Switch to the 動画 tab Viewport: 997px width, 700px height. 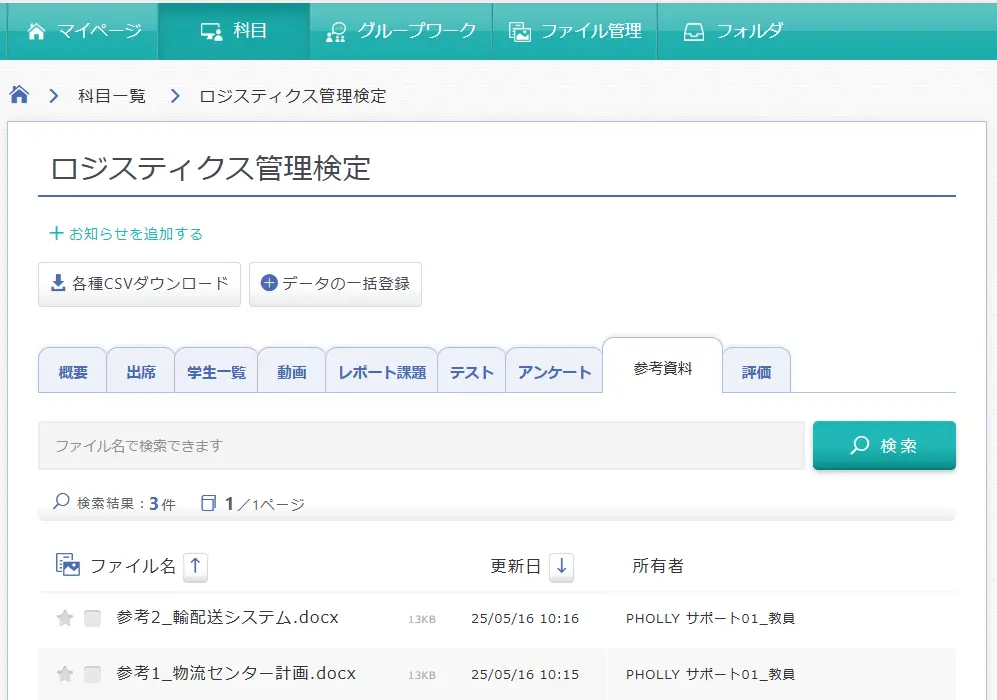[292, 372]
